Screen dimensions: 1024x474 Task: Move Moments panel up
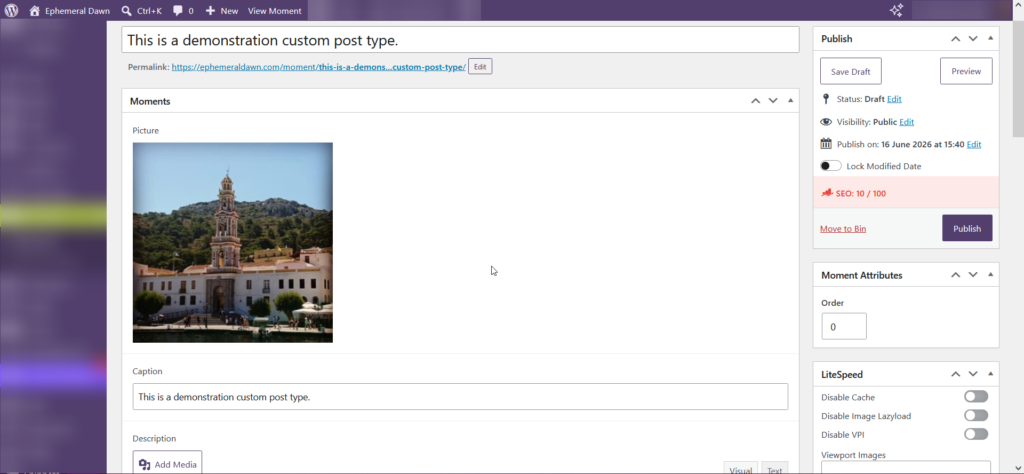756,101
